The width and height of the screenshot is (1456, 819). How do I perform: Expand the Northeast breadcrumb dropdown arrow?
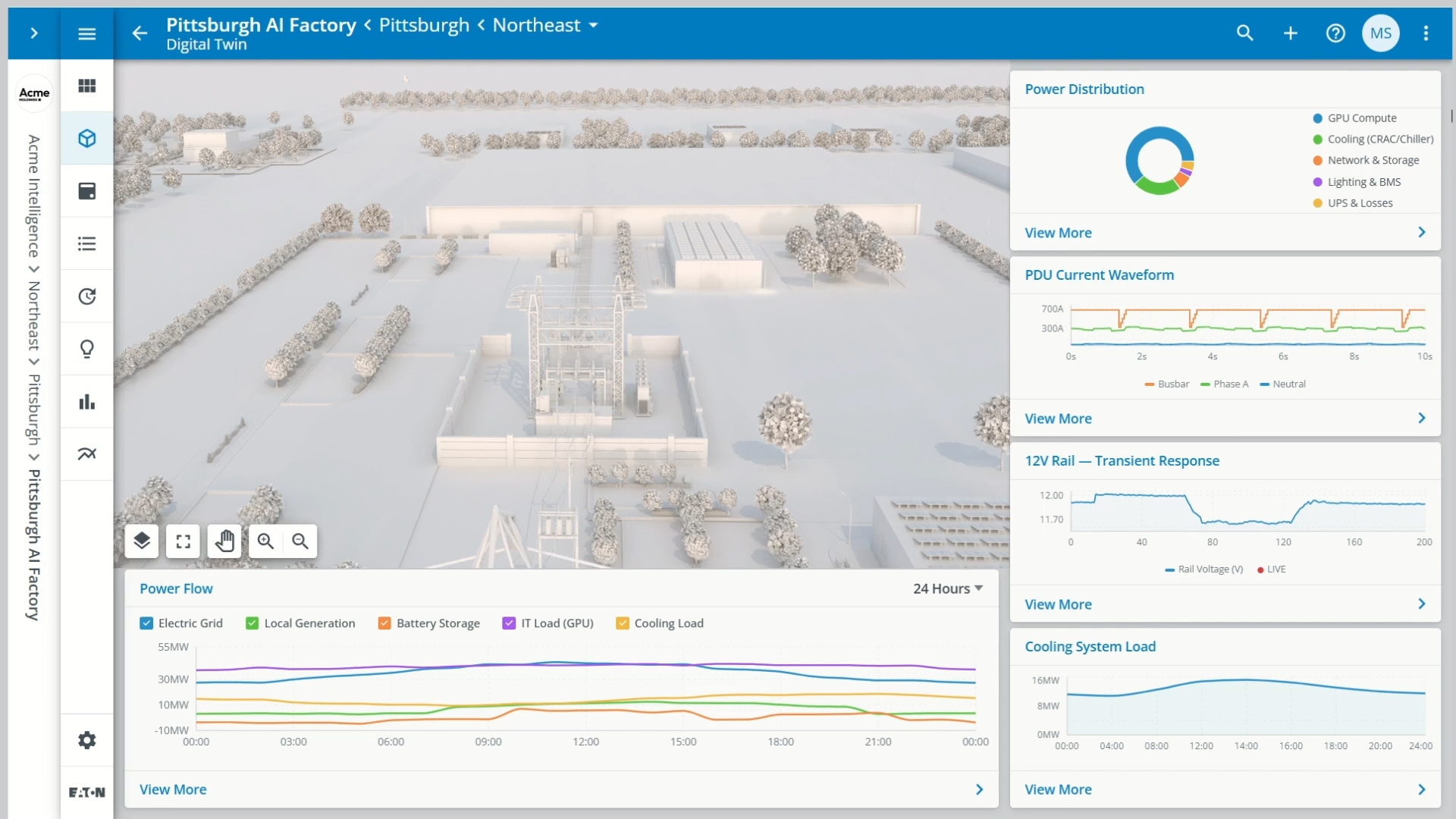[x=594, y=25]
